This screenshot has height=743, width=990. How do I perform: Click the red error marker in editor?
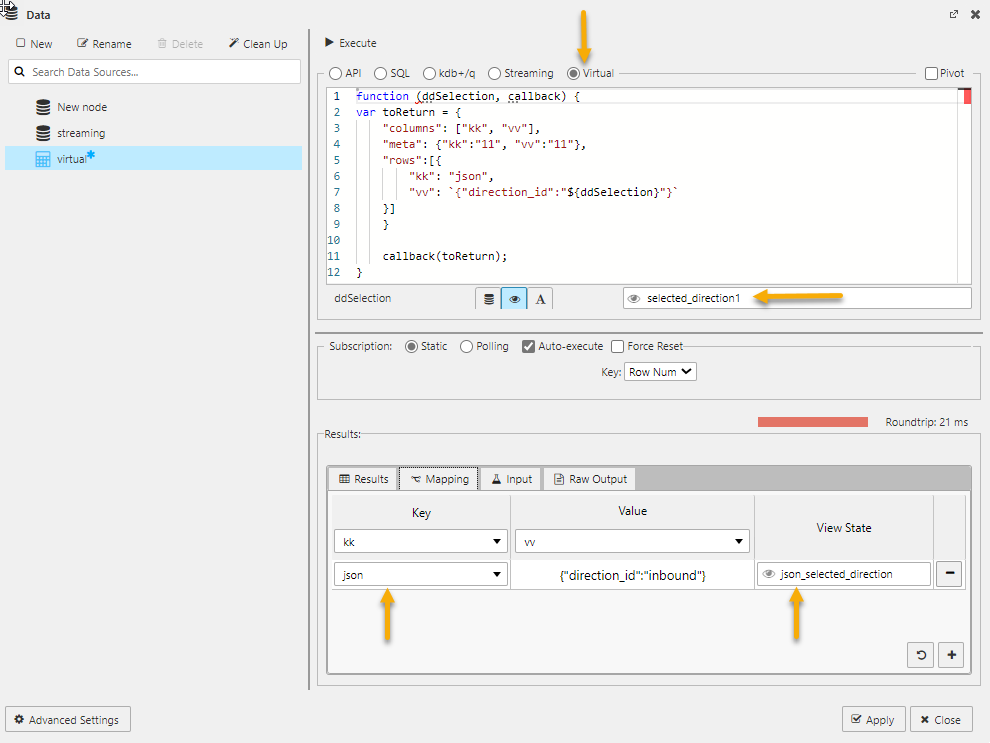(x=967, y=97)
